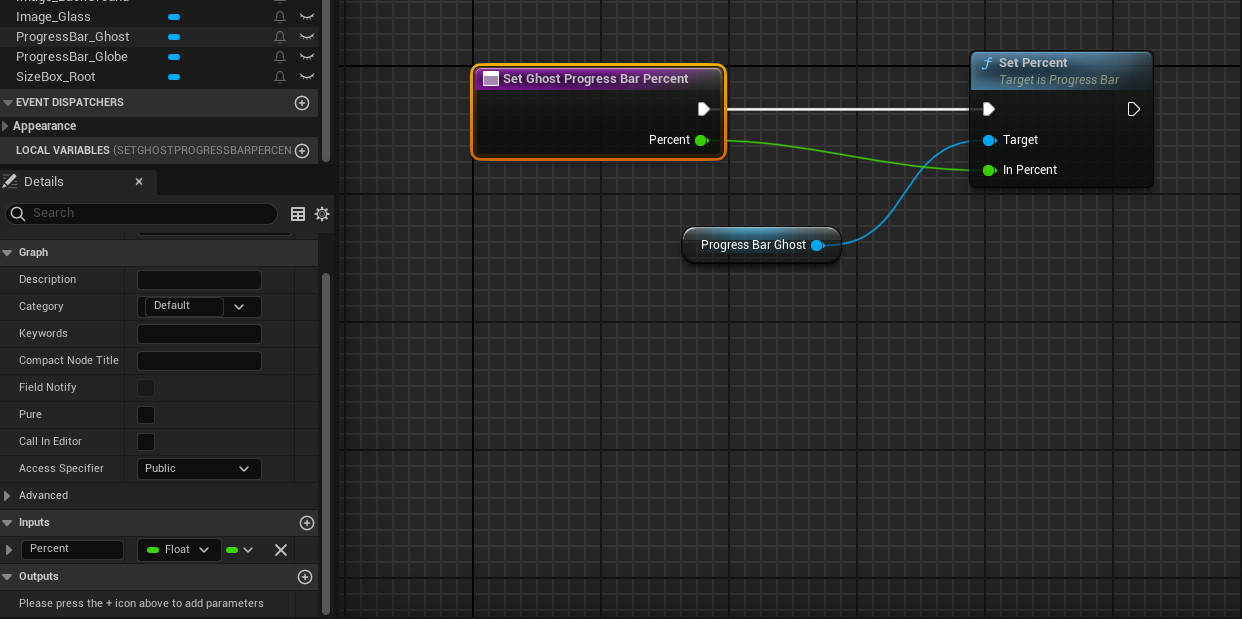Click exec output pin of Set Ghost Progress Bar Percent node
The image size is (1242, 619).
click(x=704, y=109)
